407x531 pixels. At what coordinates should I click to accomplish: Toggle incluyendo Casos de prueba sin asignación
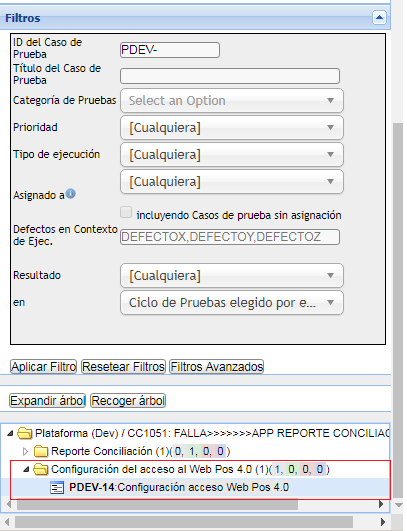126,212
